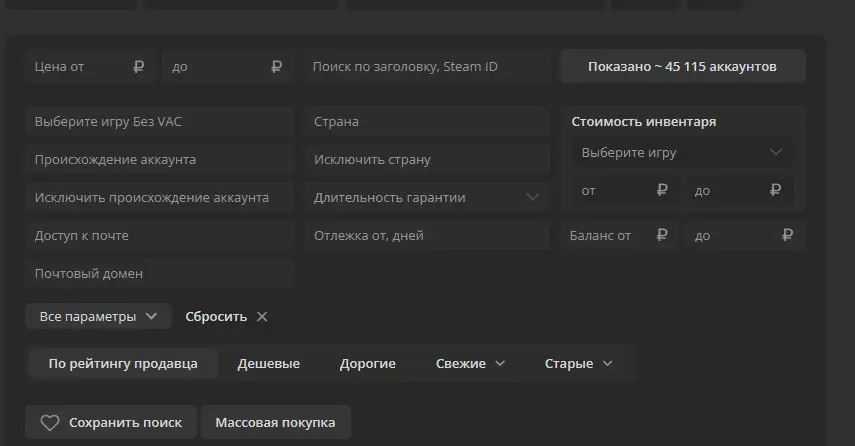
Task: Click the Исключить страну field
Action: [427, 160]
